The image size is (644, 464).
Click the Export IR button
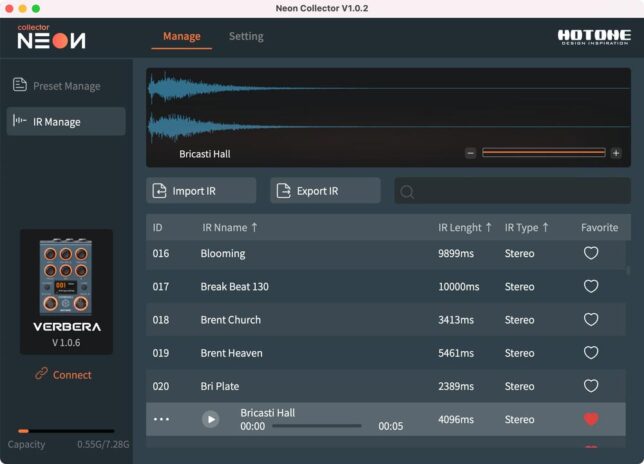pyautogui.click(x=325, y=191)
